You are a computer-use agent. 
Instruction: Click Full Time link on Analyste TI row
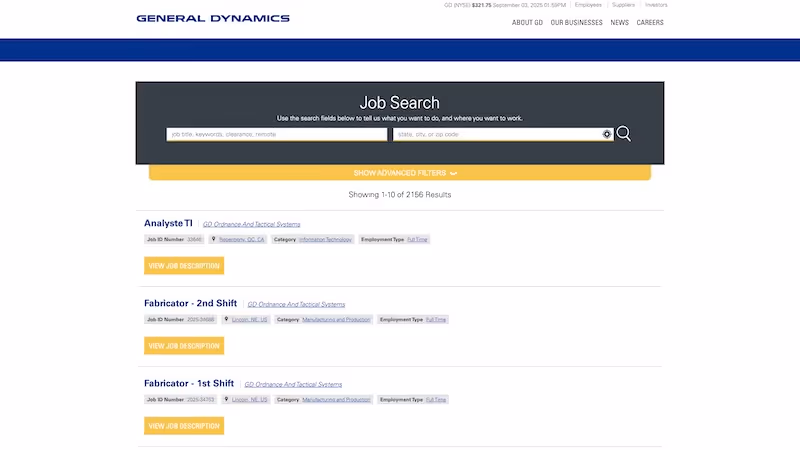(417, 239)
